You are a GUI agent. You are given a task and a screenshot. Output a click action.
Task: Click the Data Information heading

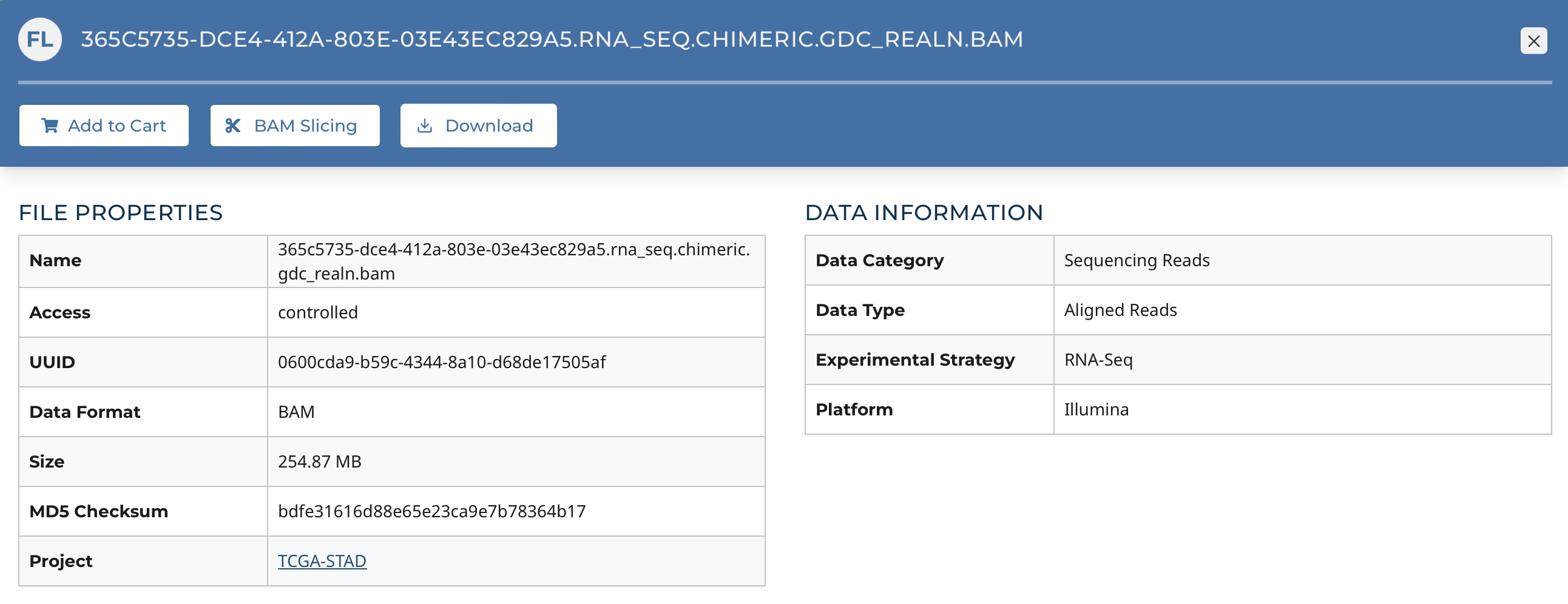924,212
